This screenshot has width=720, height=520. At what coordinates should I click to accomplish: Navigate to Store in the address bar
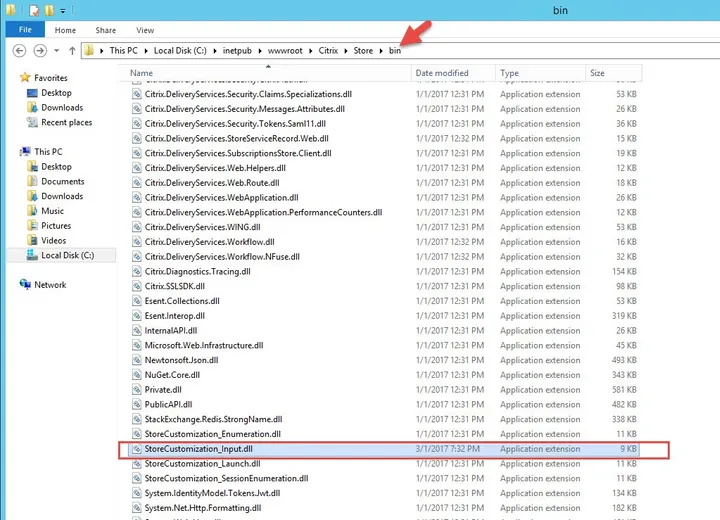[x=363, y=51]
